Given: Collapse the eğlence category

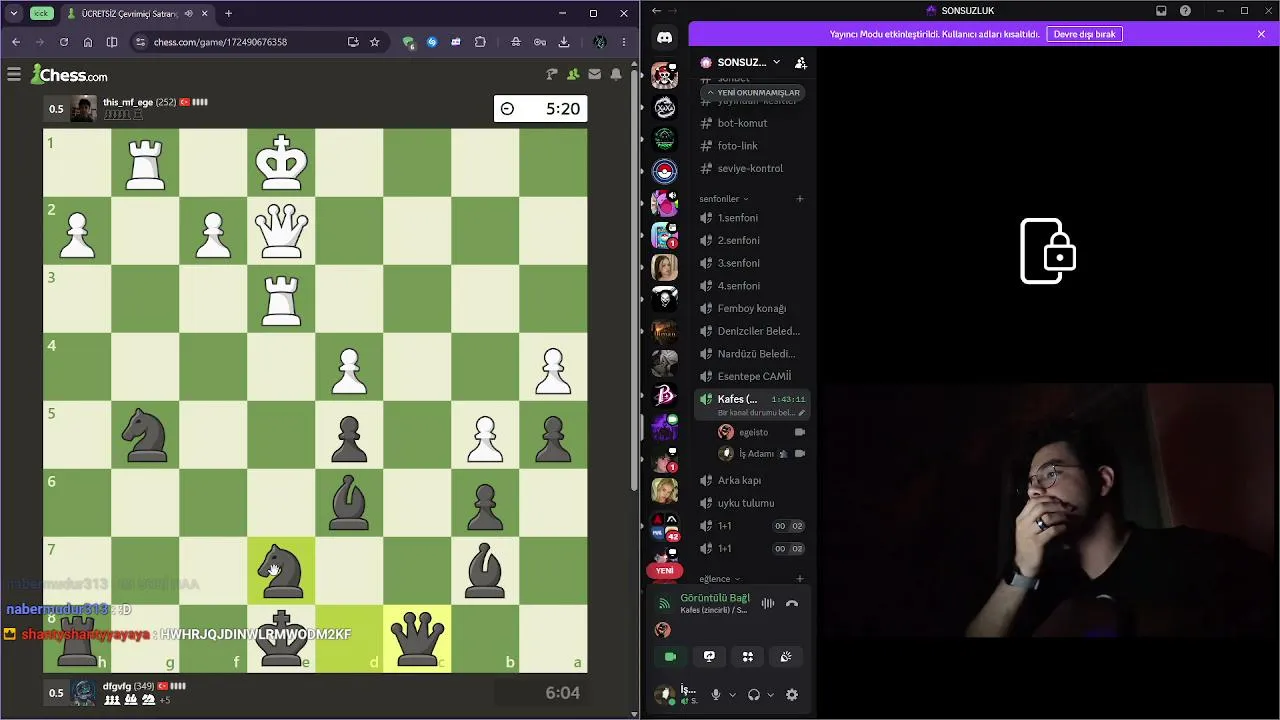Looking at the screenshot, I should (x=719, y=579).
